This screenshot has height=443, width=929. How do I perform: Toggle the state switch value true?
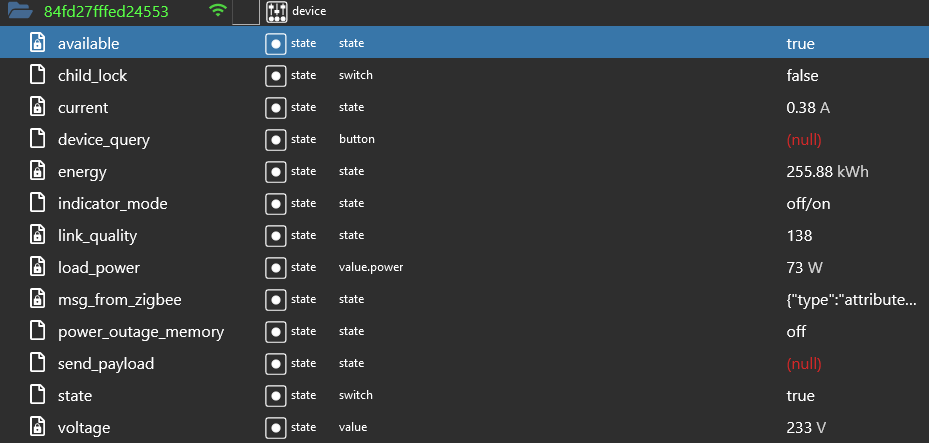[800, 396]
